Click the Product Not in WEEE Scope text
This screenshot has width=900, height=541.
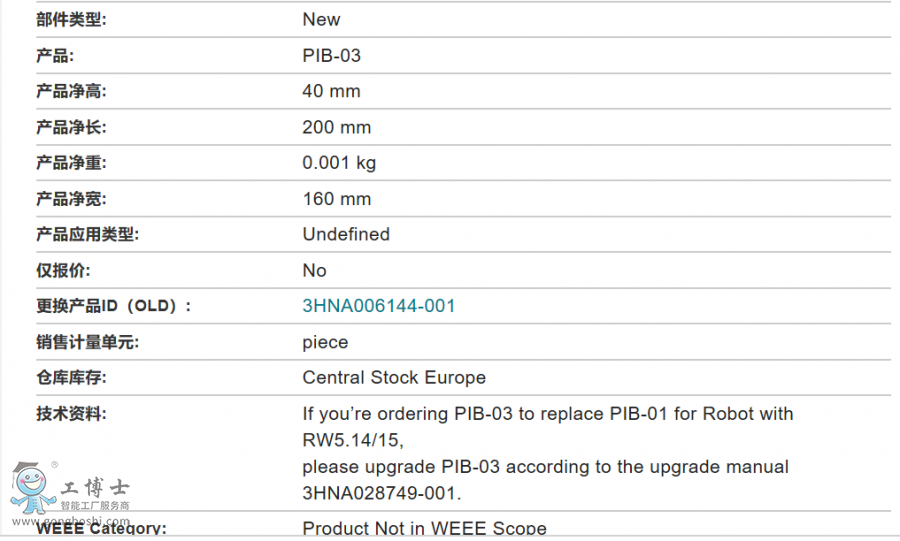[424, 529]
